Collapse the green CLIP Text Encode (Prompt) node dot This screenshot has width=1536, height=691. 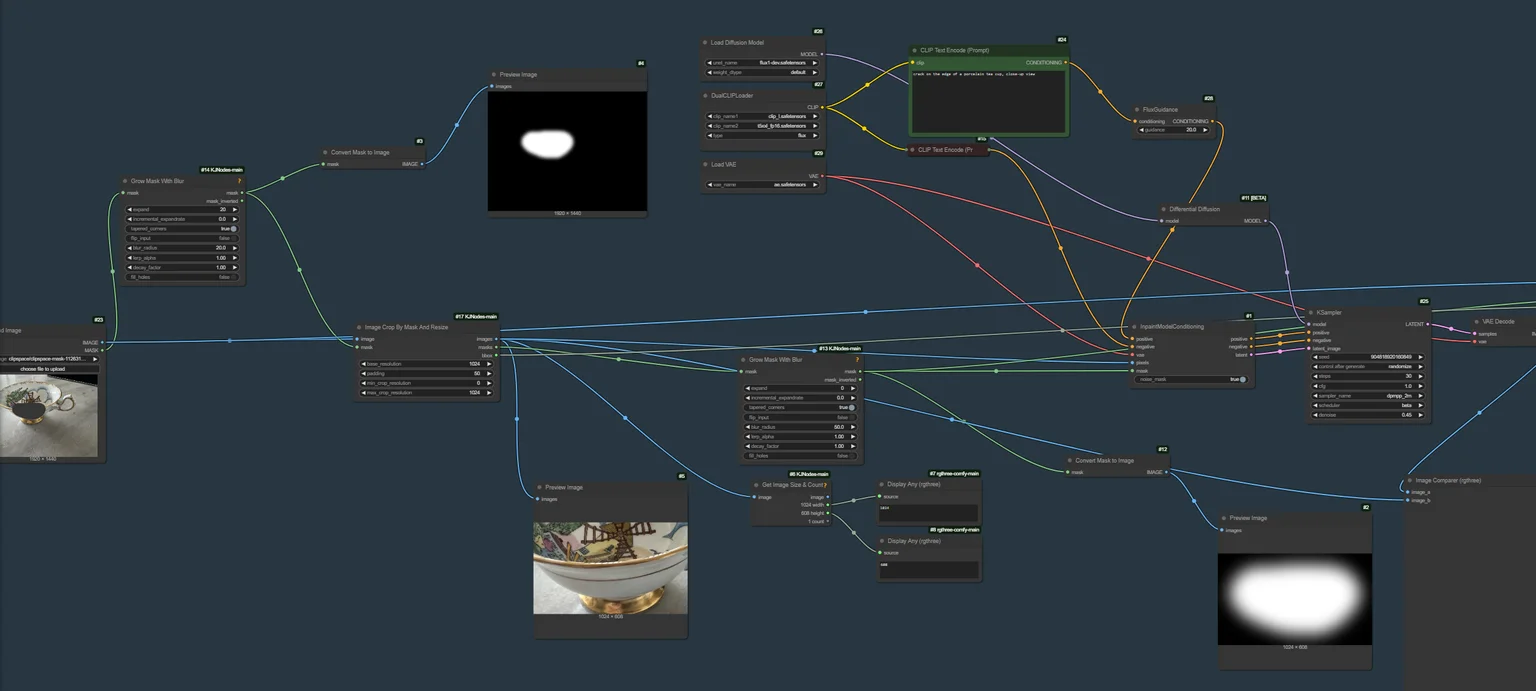pyautogui.click(x=914, y=50)
